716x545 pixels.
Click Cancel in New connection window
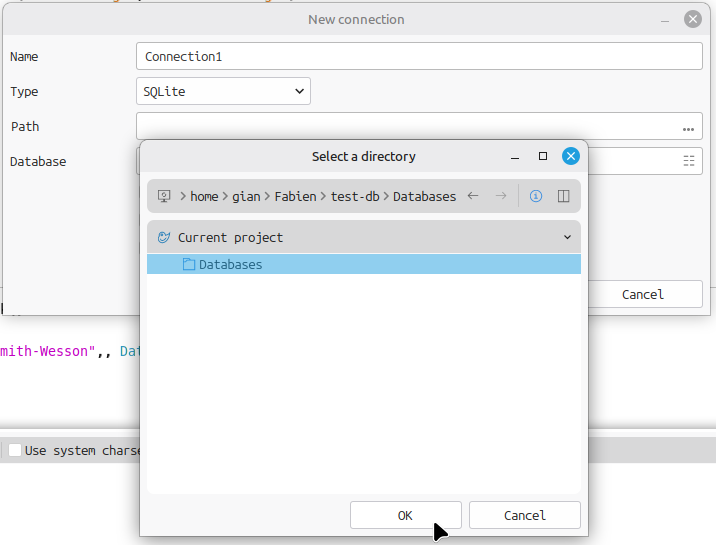642,294
